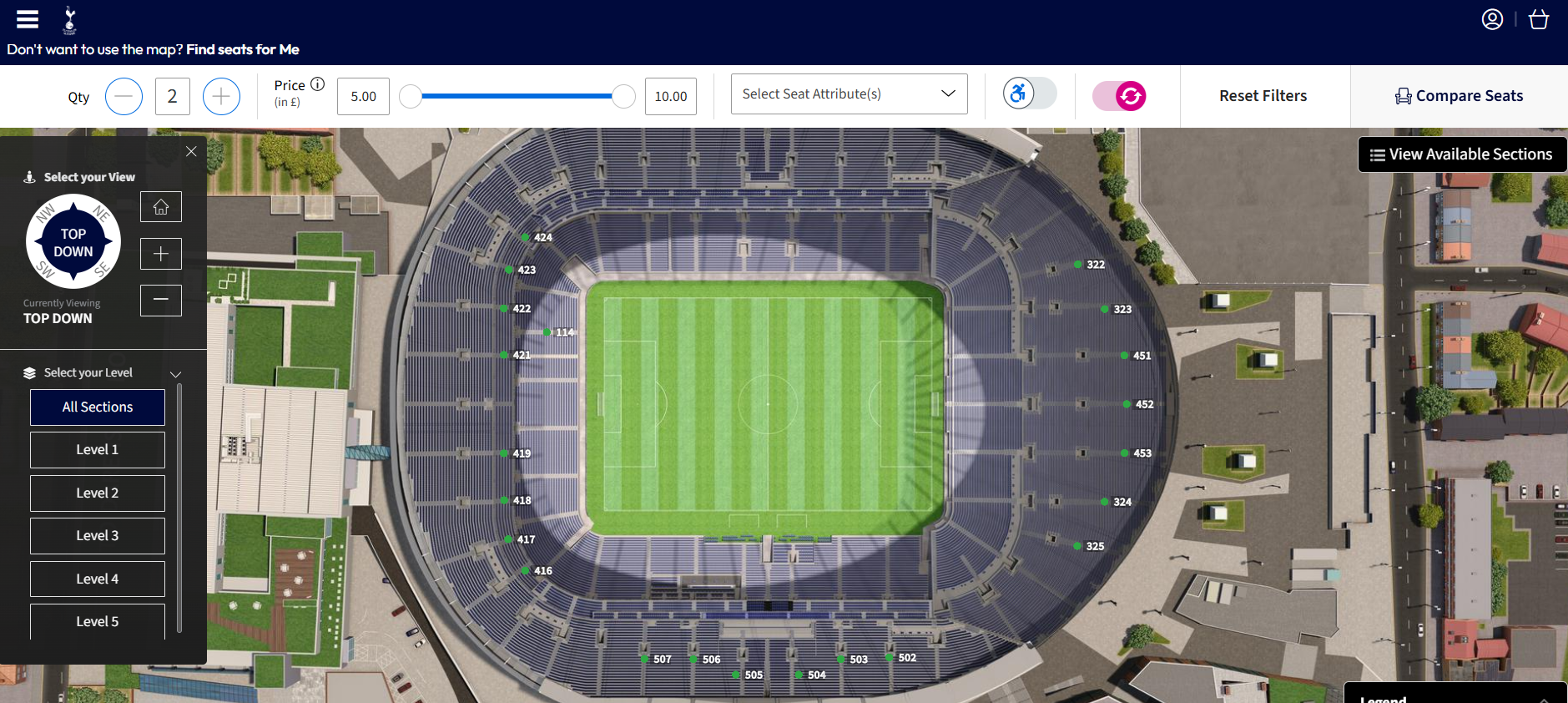Image resolution: width=1568 pixels, height=703 pixels.
Task: Open the user account icon
Action: [x=1492, y=19]
